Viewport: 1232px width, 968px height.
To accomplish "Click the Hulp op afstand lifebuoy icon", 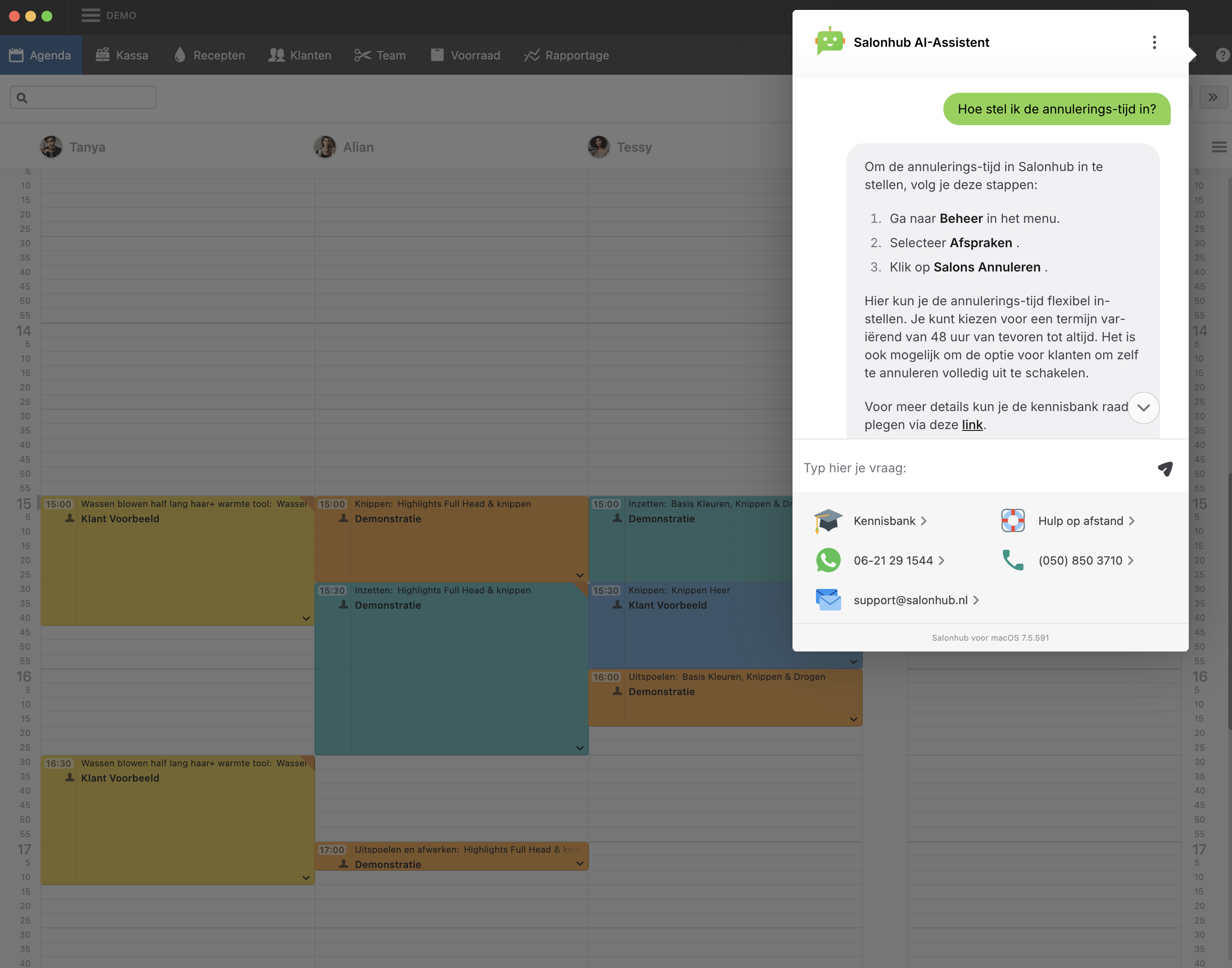I will (1013, 521).
